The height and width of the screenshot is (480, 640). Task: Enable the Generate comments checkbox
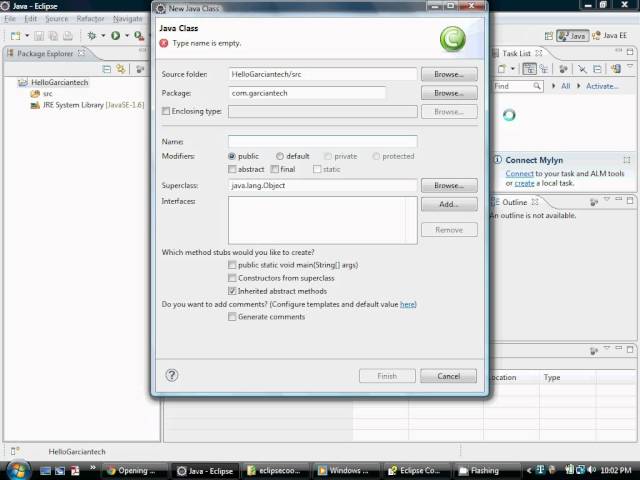(x=232, y=317)
